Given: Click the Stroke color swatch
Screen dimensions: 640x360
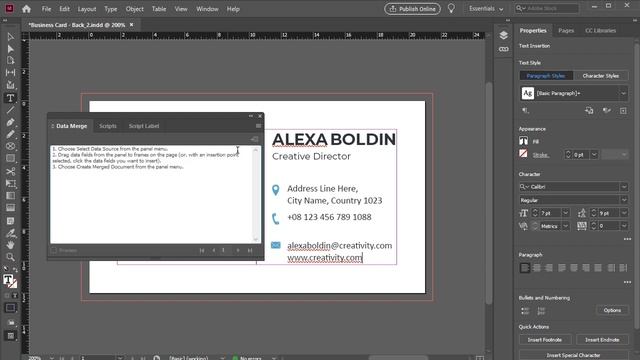Looking at the screenshot, I should [x=524, y=154].
